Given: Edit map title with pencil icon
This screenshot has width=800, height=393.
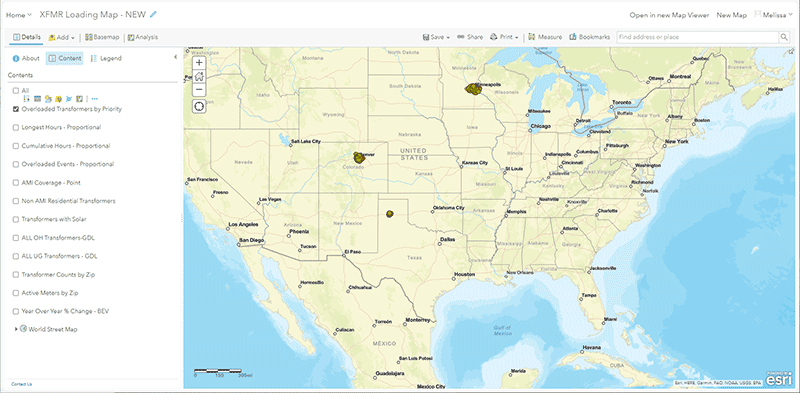Looking at the screenshot, I should click(x=153, y=15).
